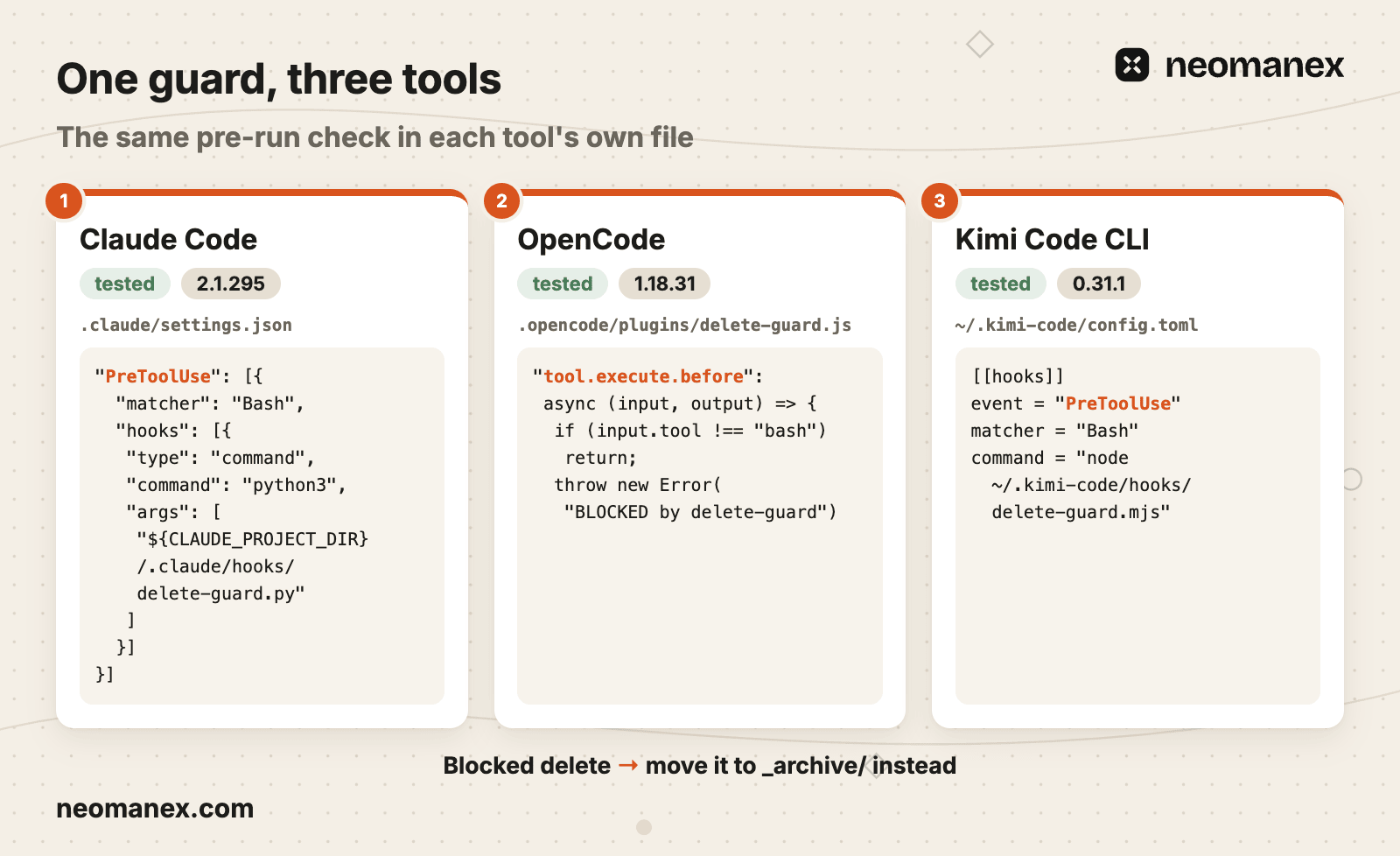This screenshot has height=856, width=1400.
Task: Click the "BLOCKED by delete-guard") line
Action: 701,512
